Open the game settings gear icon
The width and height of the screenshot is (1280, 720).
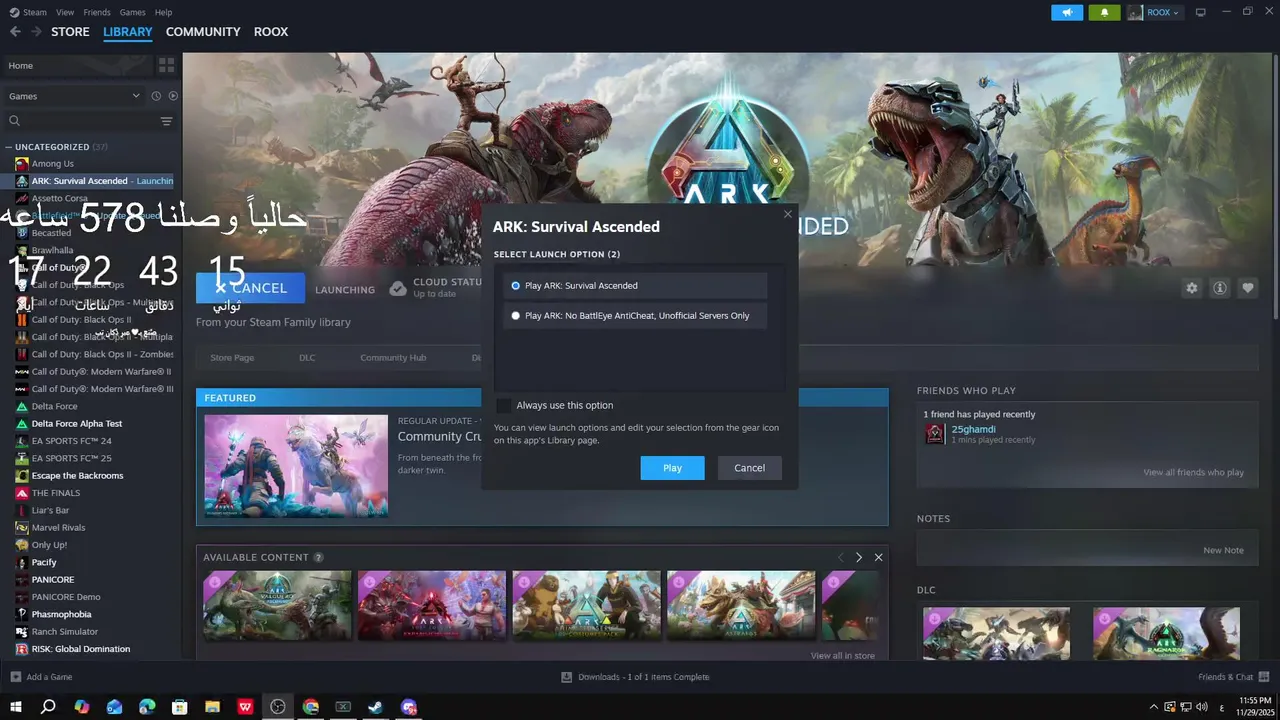click(1191, 288)
